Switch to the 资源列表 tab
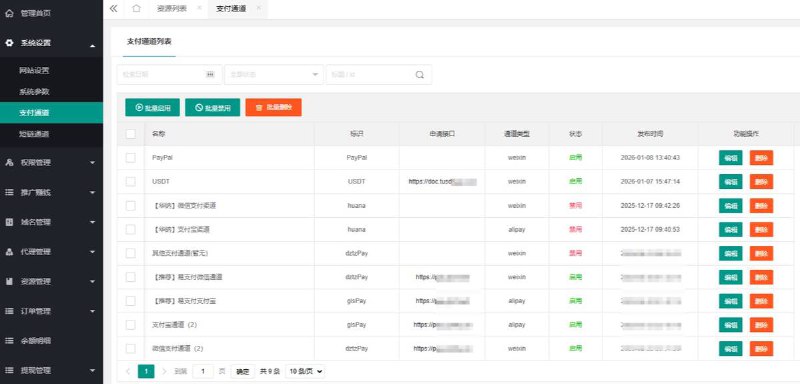Screen dimensions: 800x384 [x=172, y=9]
